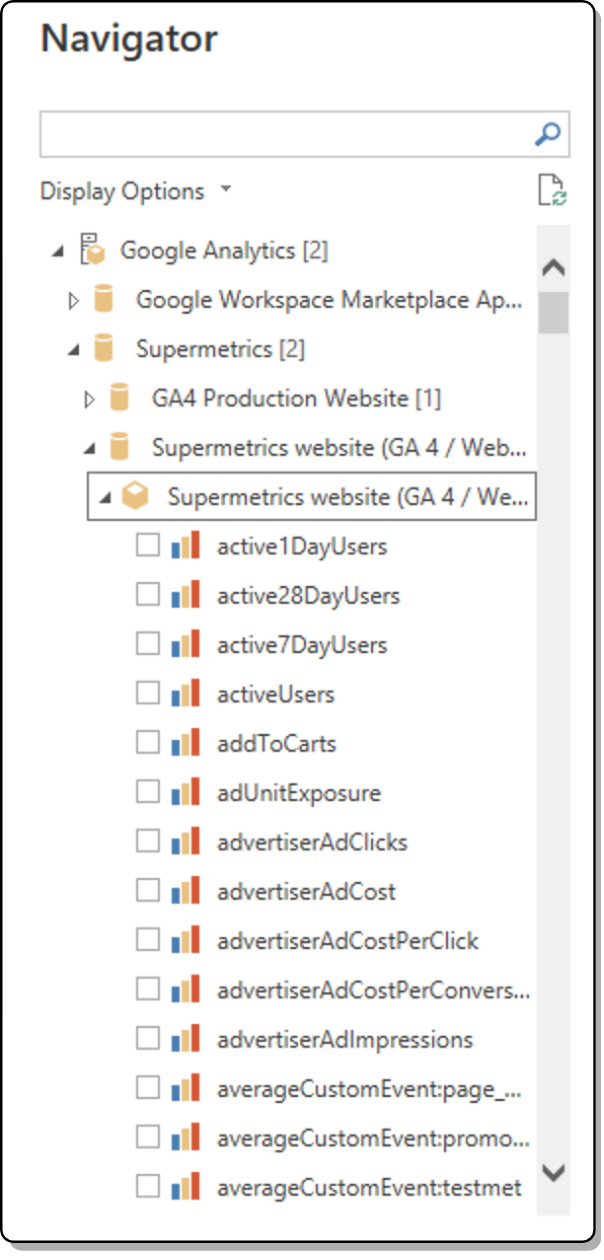The width and height of the screenshot is (604, 1260).
Task: Click the Supermetrics folder database icon
Action: (102, 348)
